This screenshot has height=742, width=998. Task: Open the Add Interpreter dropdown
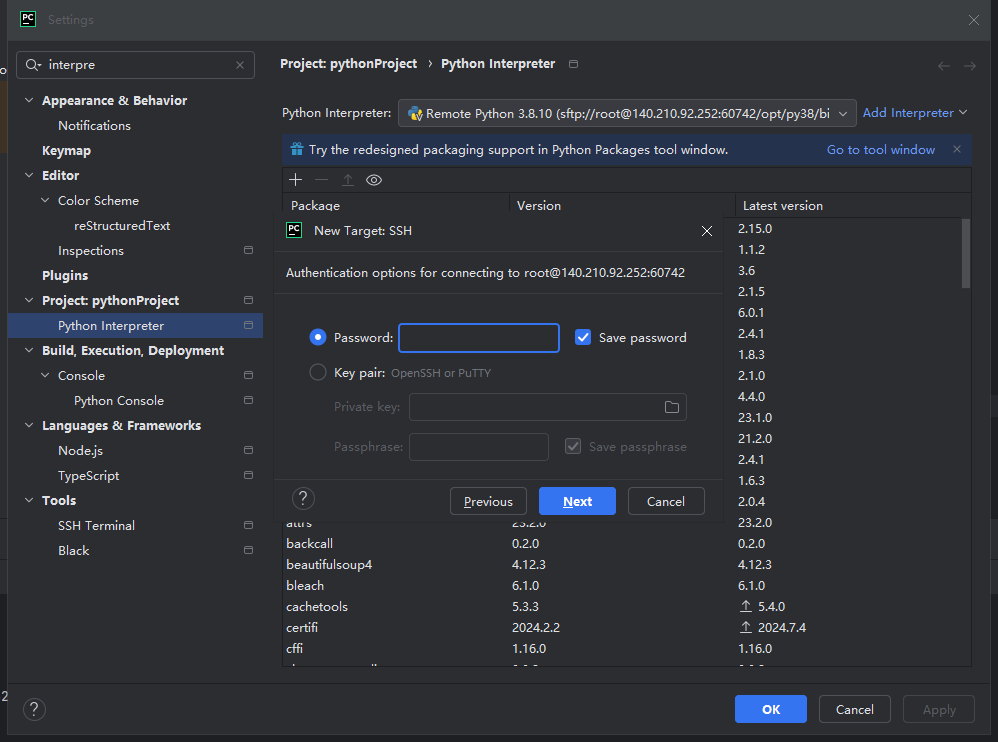click(x=915, y=113)
